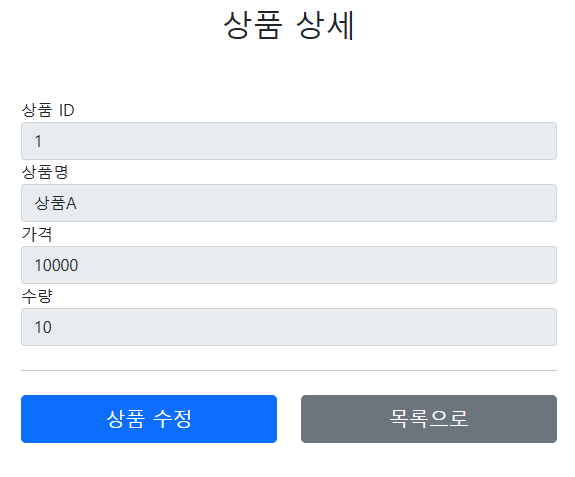575x477 pixels.
Task: Click the 수정 text on blue button
Action: pos(172,419)
